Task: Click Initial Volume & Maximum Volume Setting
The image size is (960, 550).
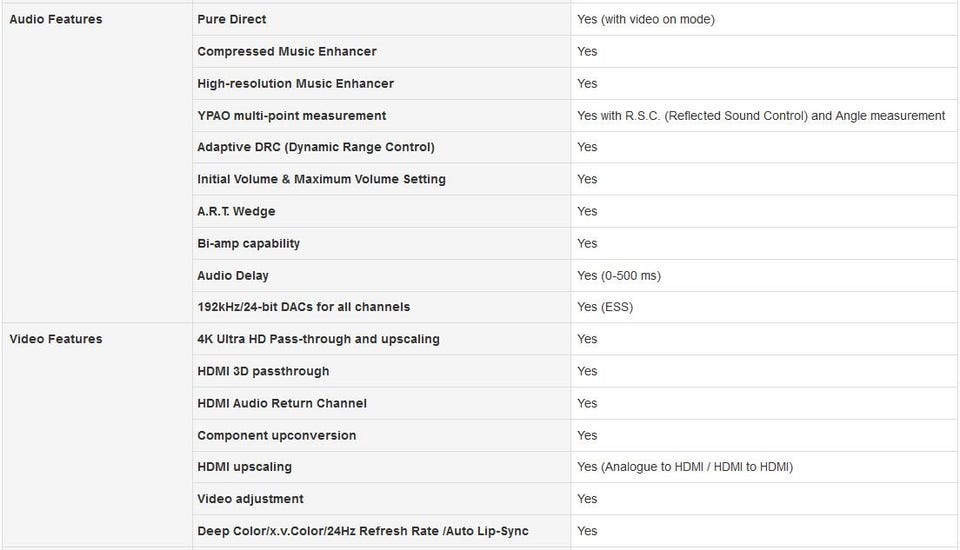Action: click(322, 179)
